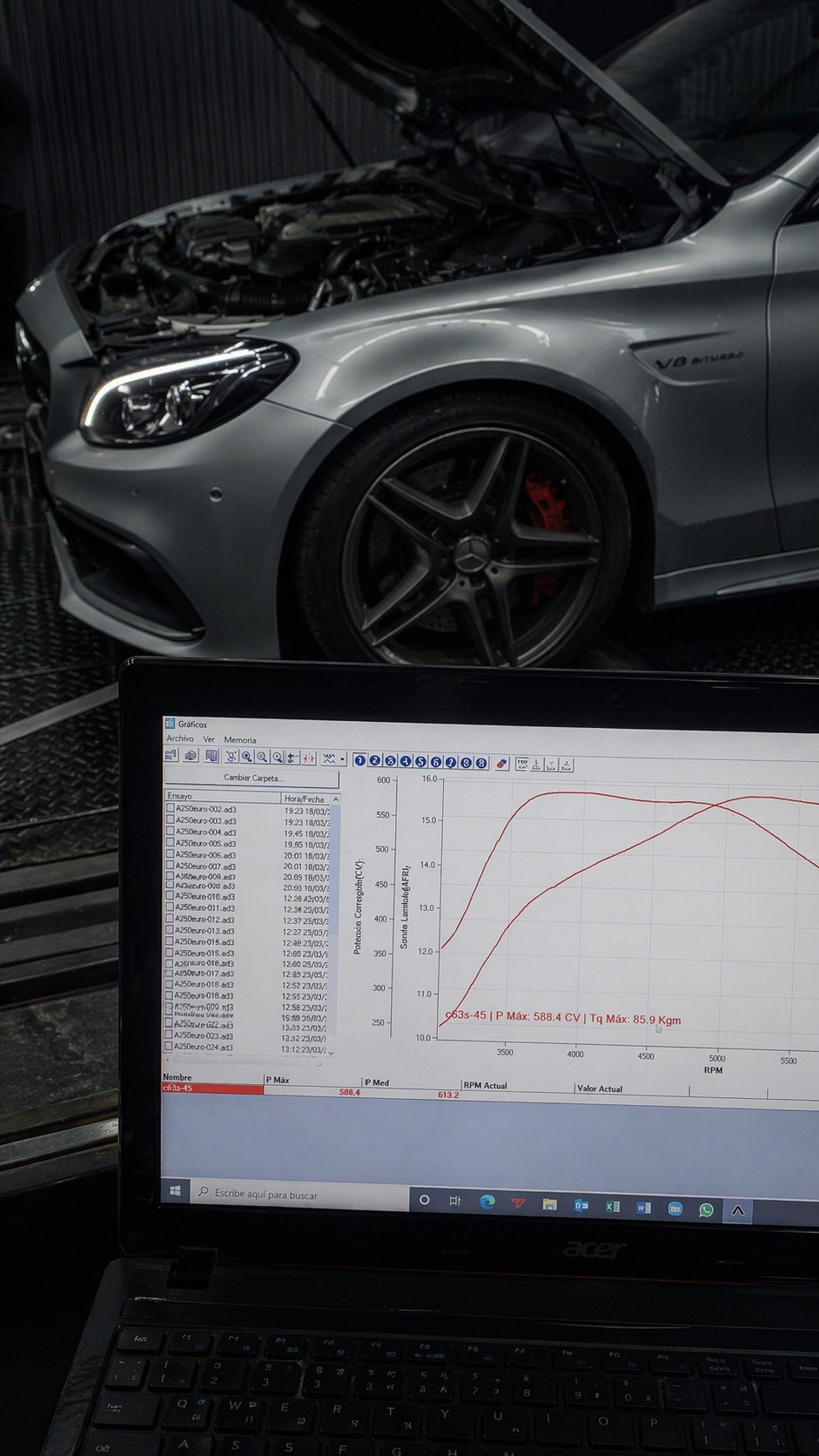The height and width of the screenshot is (1456, 819).
Task: Click the second toolbar print-like icon
Action: pyautogui.click(x=191, y=756)
